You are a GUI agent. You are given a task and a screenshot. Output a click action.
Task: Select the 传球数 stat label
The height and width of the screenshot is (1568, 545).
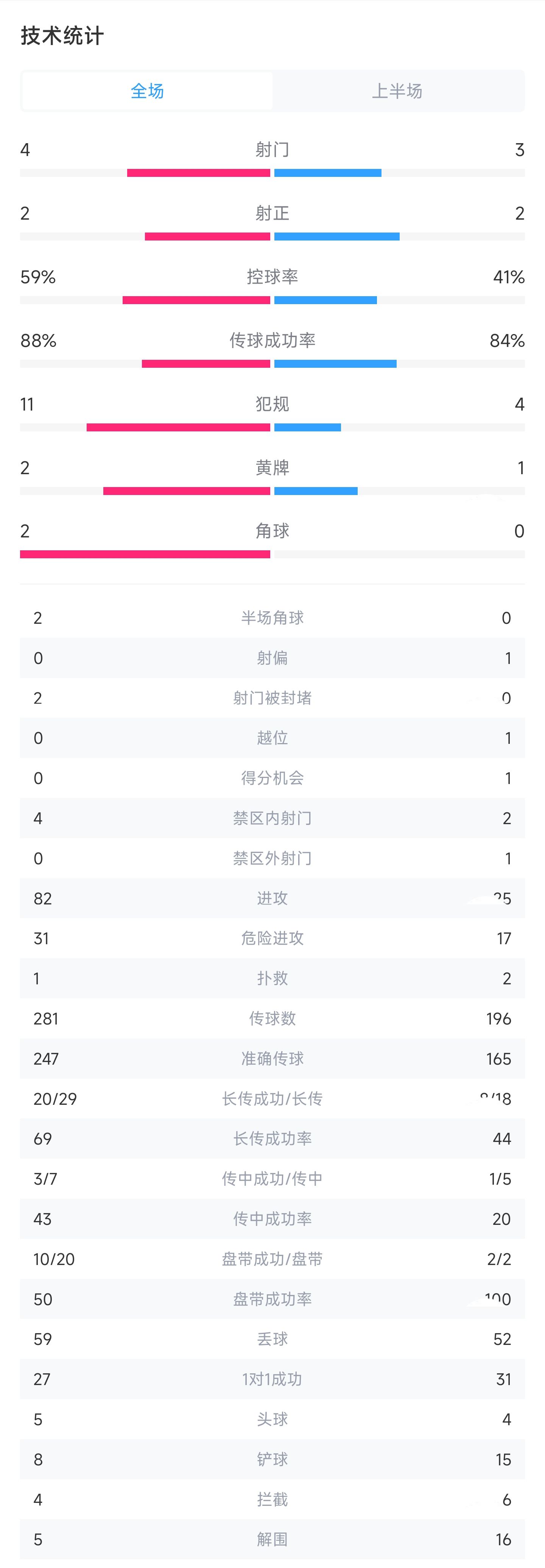(272, 1018)
